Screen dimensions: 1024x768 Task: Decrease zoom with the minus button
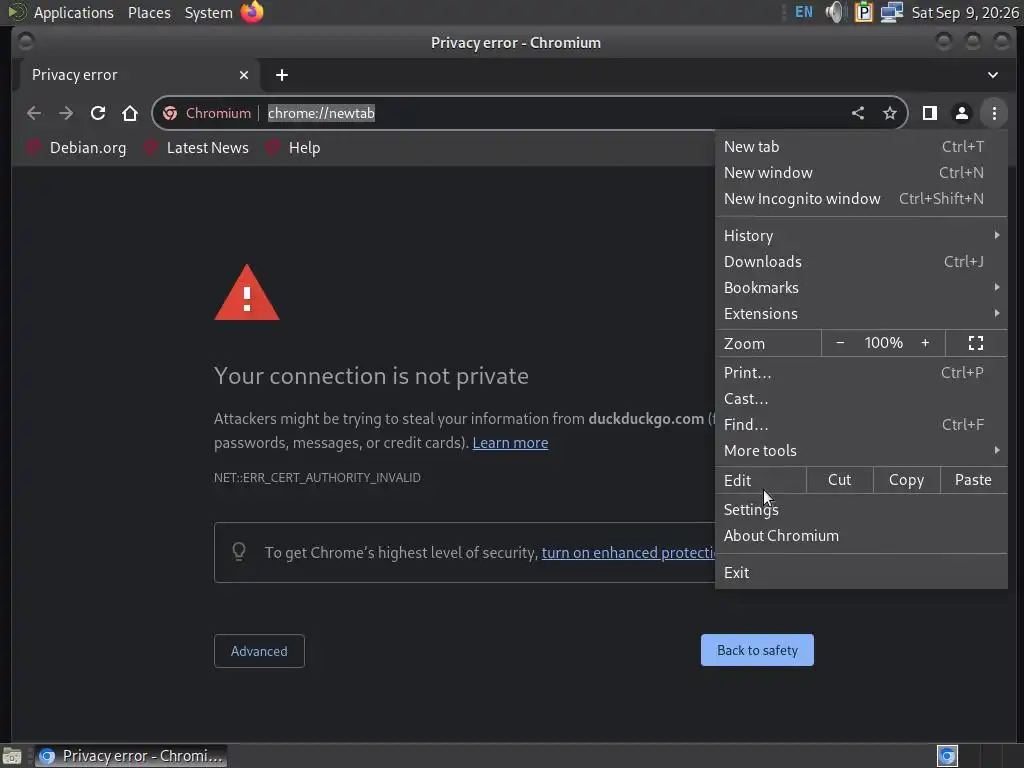[840, 343]
